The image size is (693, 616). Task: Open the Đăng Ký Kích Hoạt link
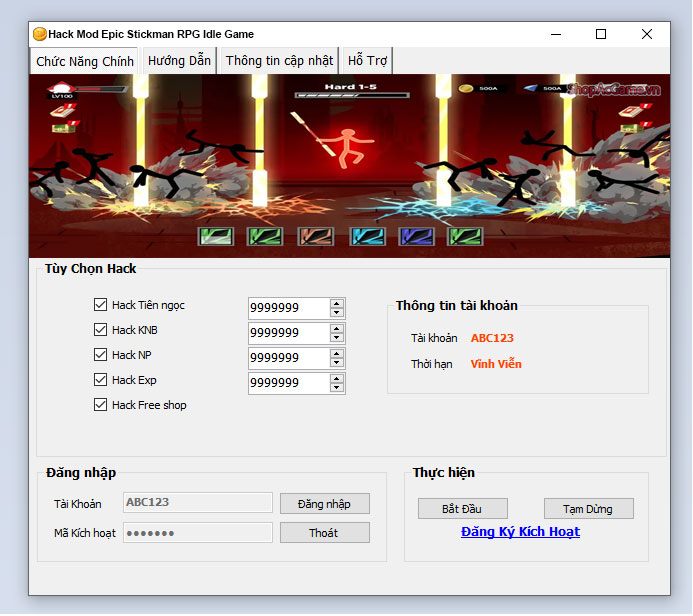click(x=520, y=532)
